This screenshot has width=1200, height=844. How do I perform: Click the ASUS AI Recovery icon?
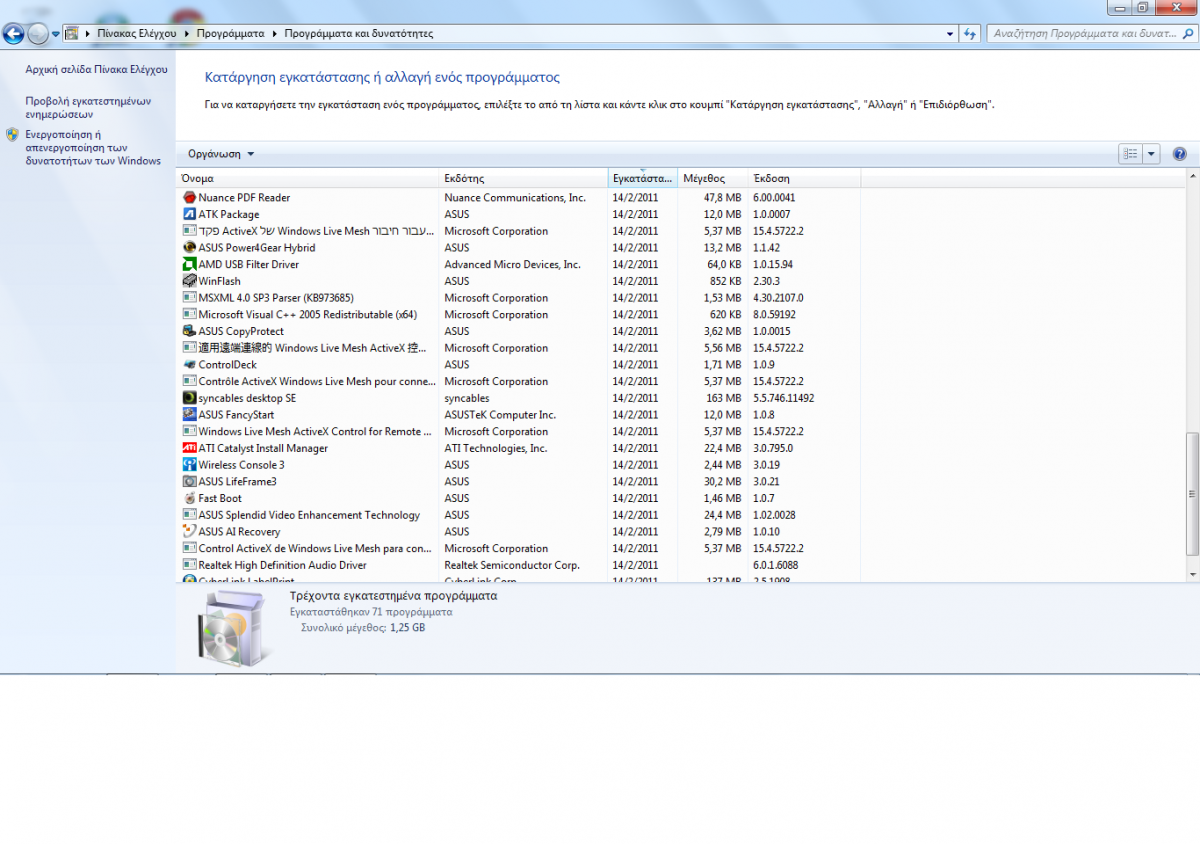pyautogui.click(x=190, y=532)
